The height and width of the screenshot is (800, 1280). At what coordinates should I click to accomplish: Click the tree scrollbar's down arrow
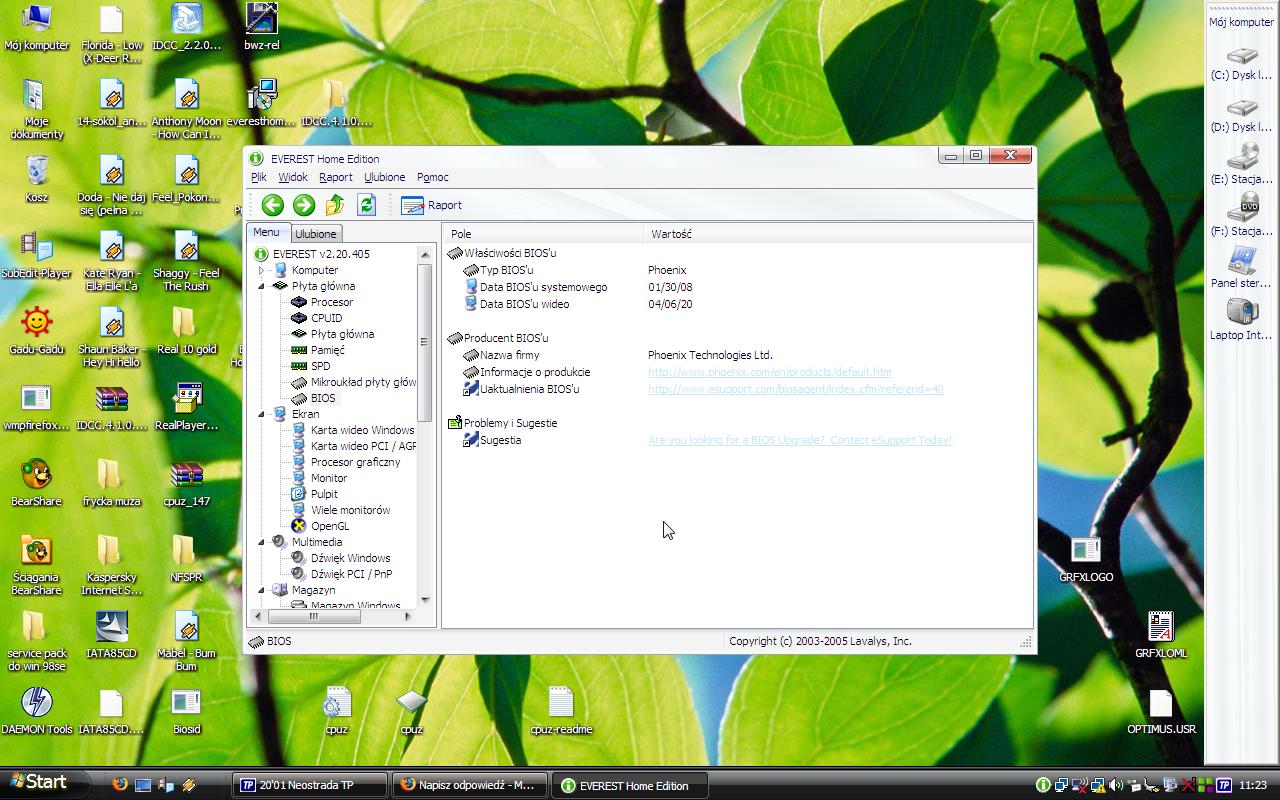[x=425, y=600]
